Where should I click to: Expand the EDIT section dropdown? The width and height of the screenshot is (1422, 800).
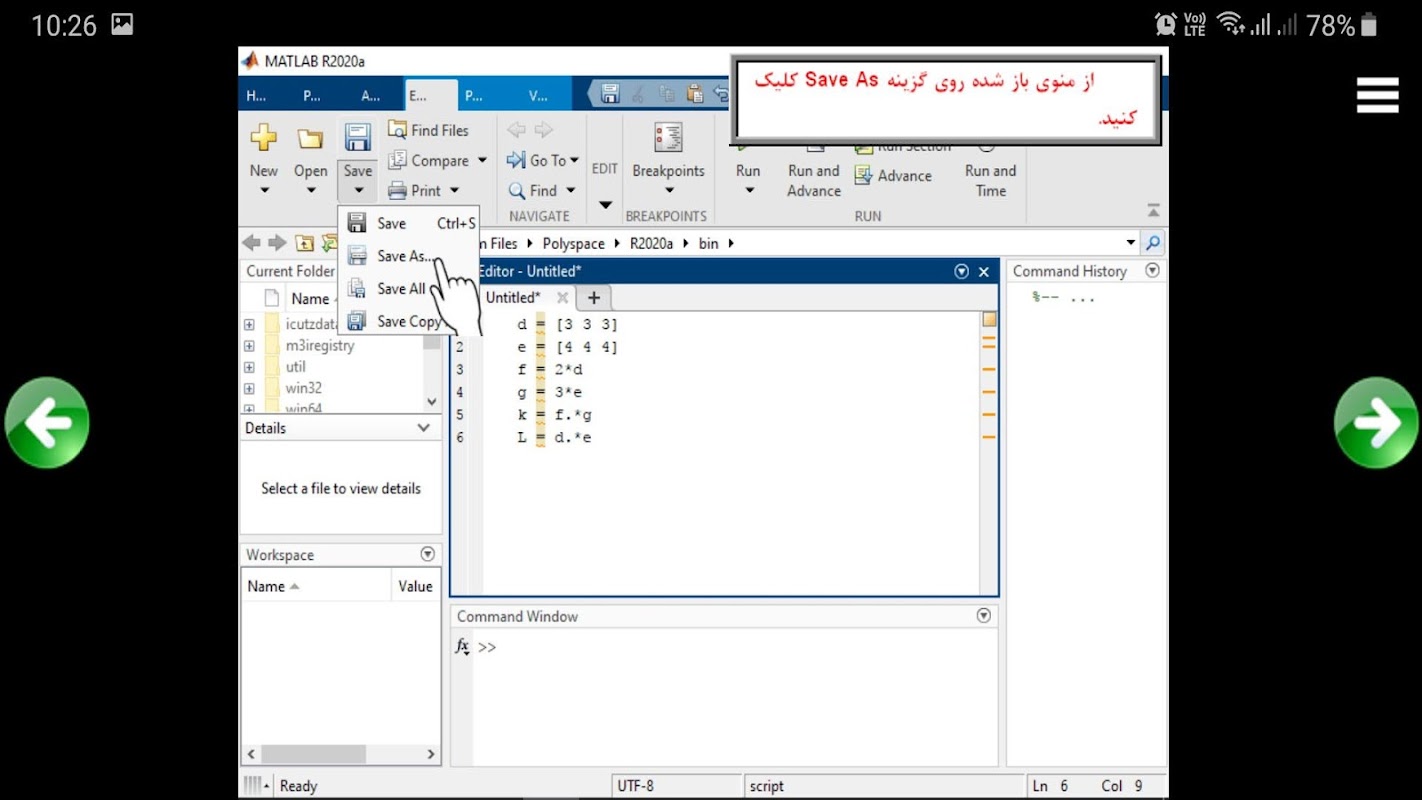click(605, 205)
